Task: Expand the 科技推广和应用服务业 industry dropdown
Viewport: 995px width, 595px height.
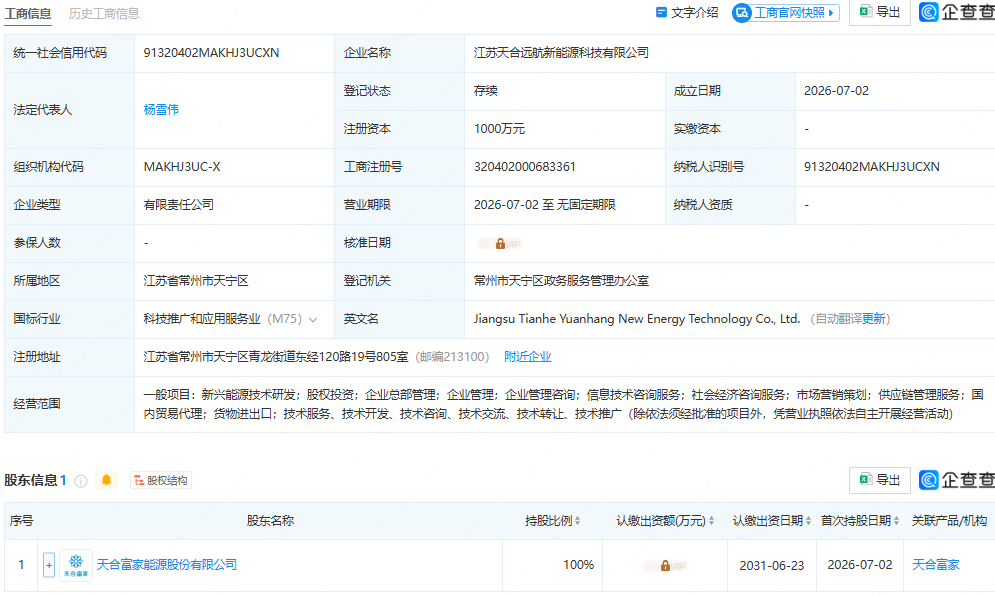Action: [x=313, y=320]
